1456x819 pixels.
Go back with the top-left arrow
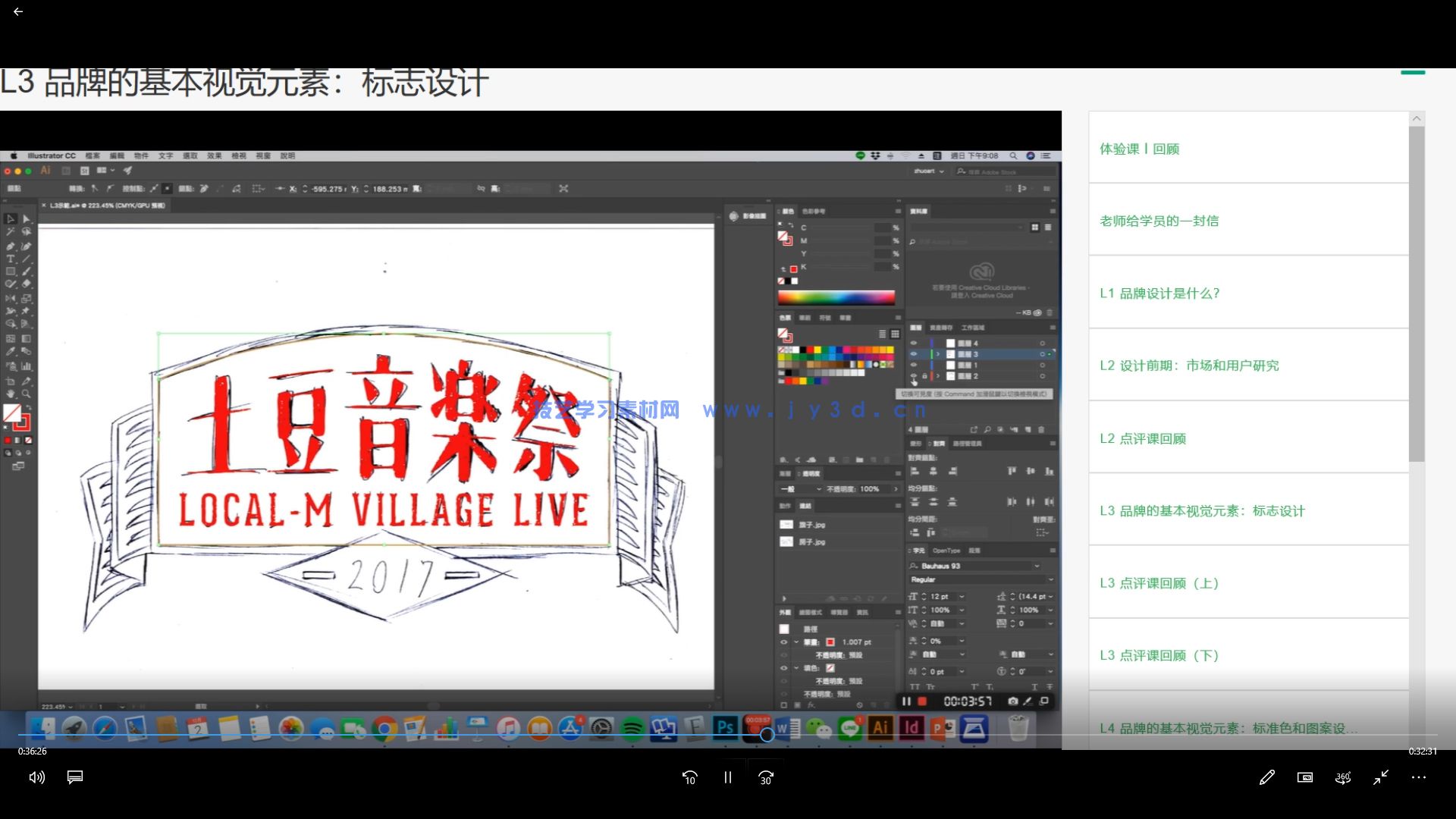(18, 12)
